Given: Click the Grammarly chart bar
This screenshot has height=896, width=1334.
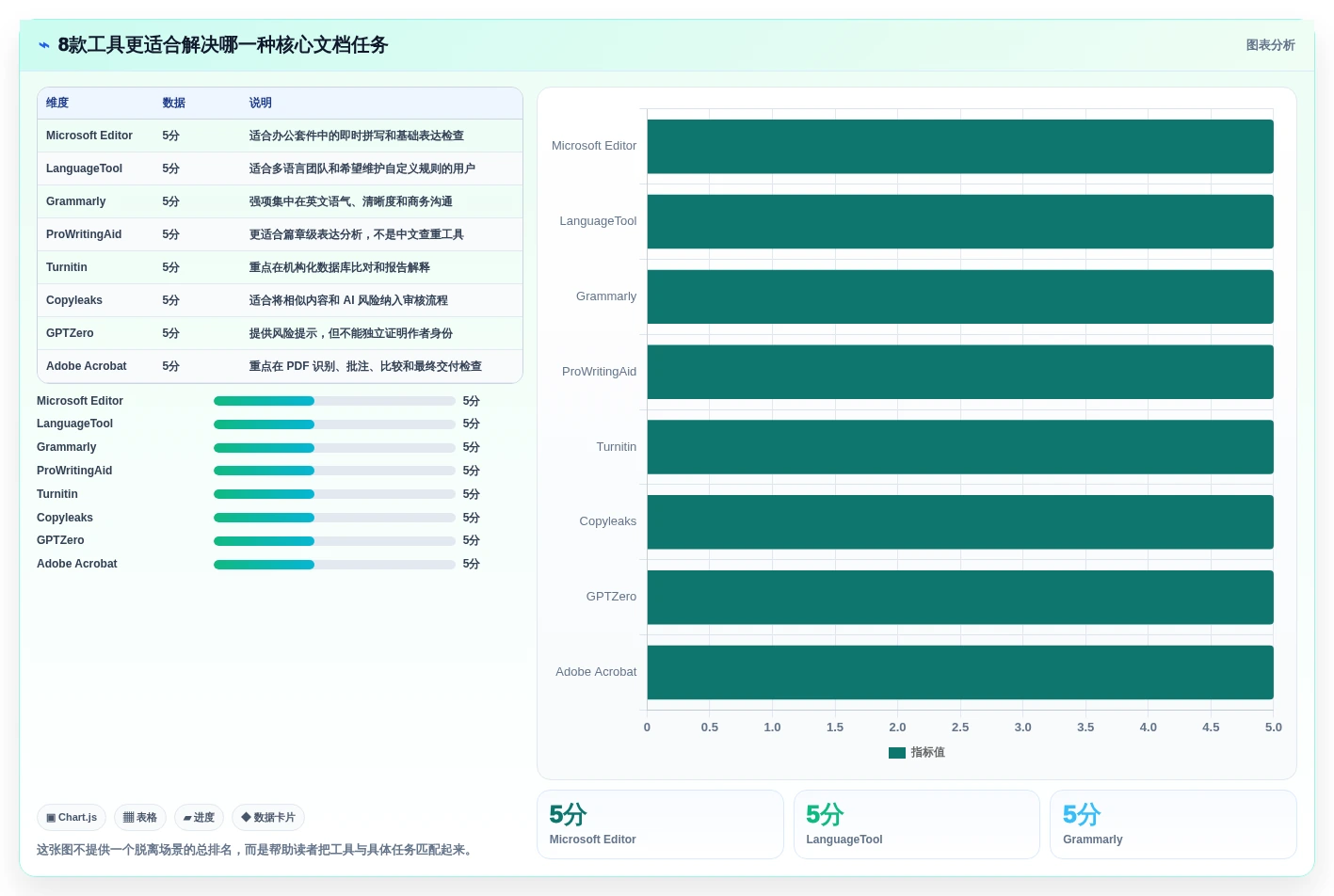Looking at the screenshot, I should 960,297.
